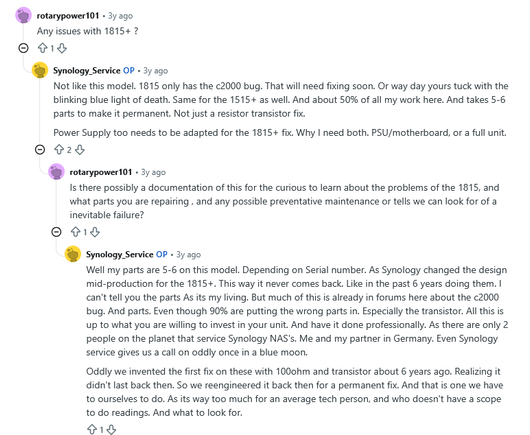Upvote rotarypower101's documentation question comment

(75, 232)
